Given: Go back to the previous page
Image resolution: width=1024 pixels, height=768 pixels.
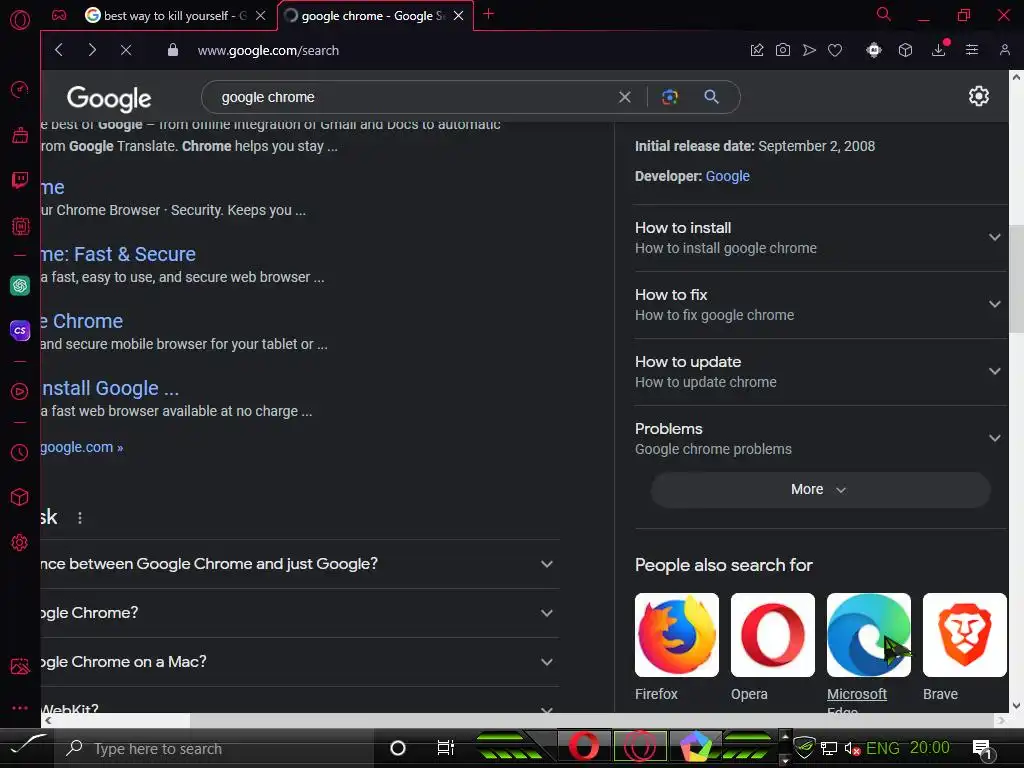Looking at the screenshot, I should [59, 50].
